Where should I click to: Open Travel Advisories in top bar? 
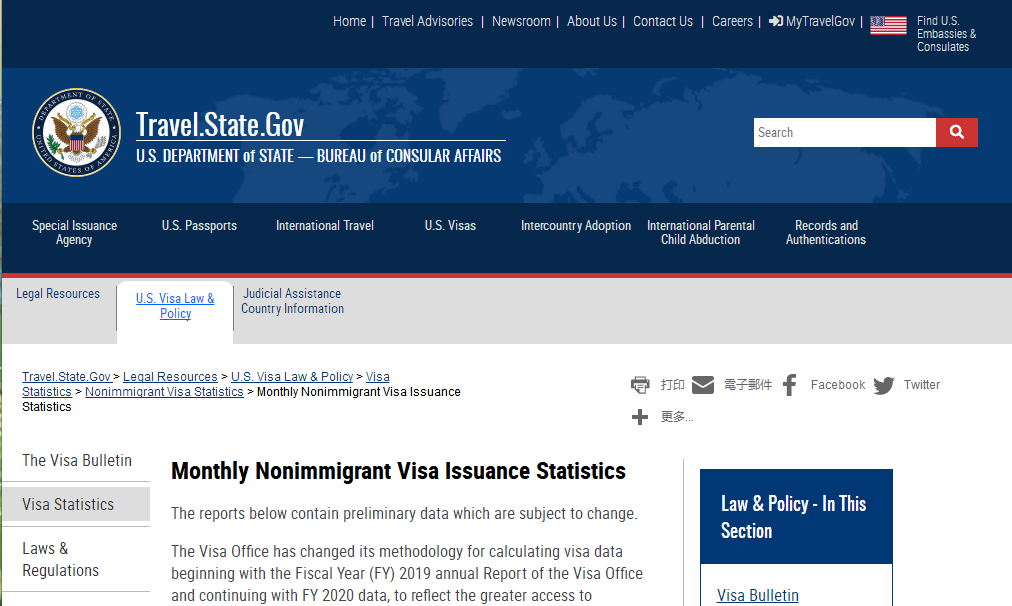[x=427, y=21]
